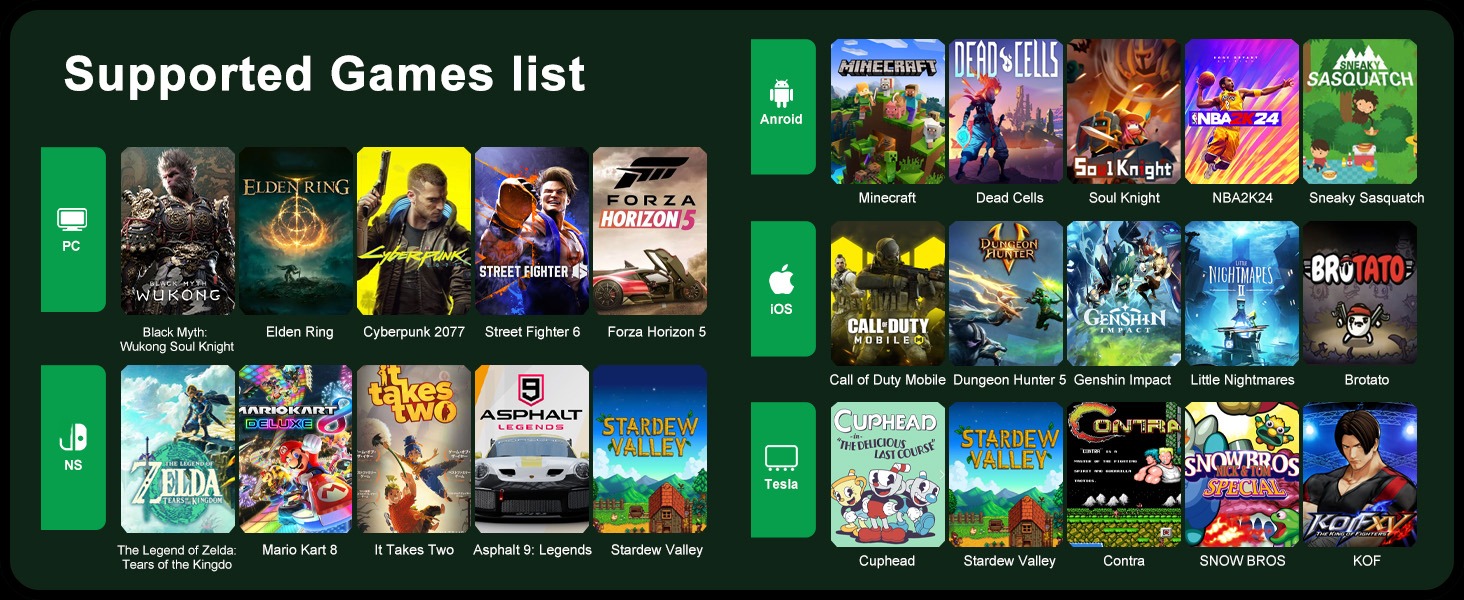
Task: Click the 'Minecraft' caption text
Action: (x=887, y=198)
